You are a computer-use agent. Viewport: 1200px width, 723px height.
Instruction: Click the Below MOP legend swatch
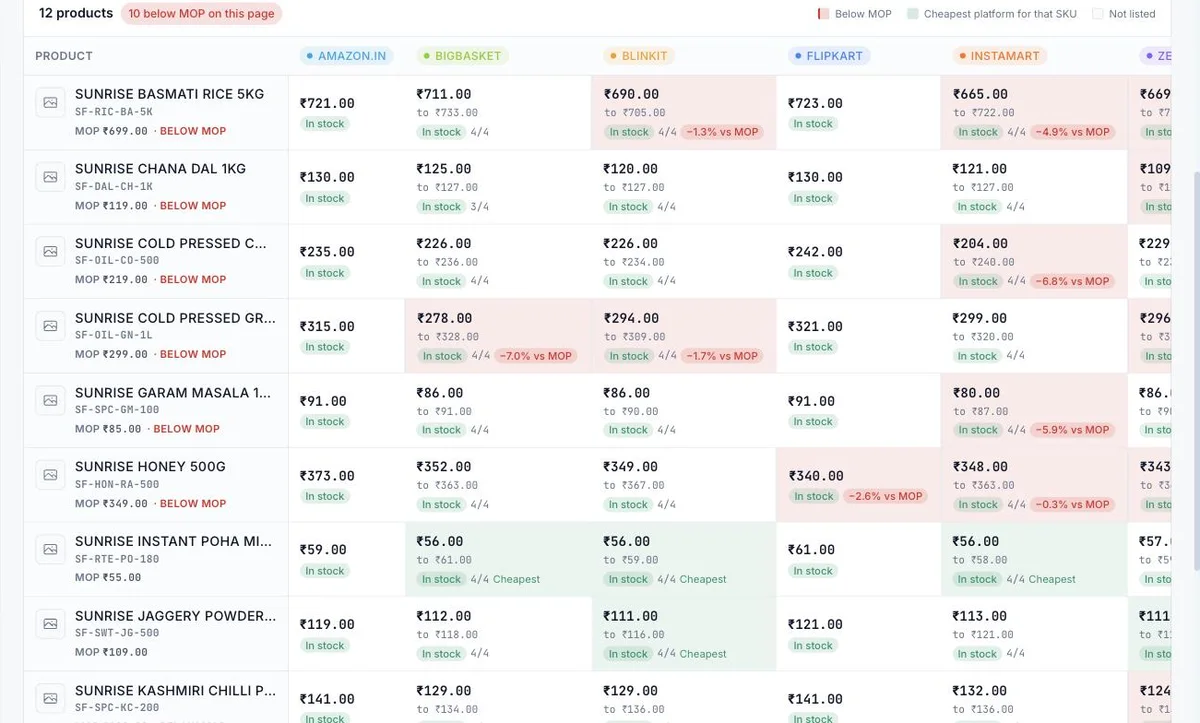tap(823, 14)
